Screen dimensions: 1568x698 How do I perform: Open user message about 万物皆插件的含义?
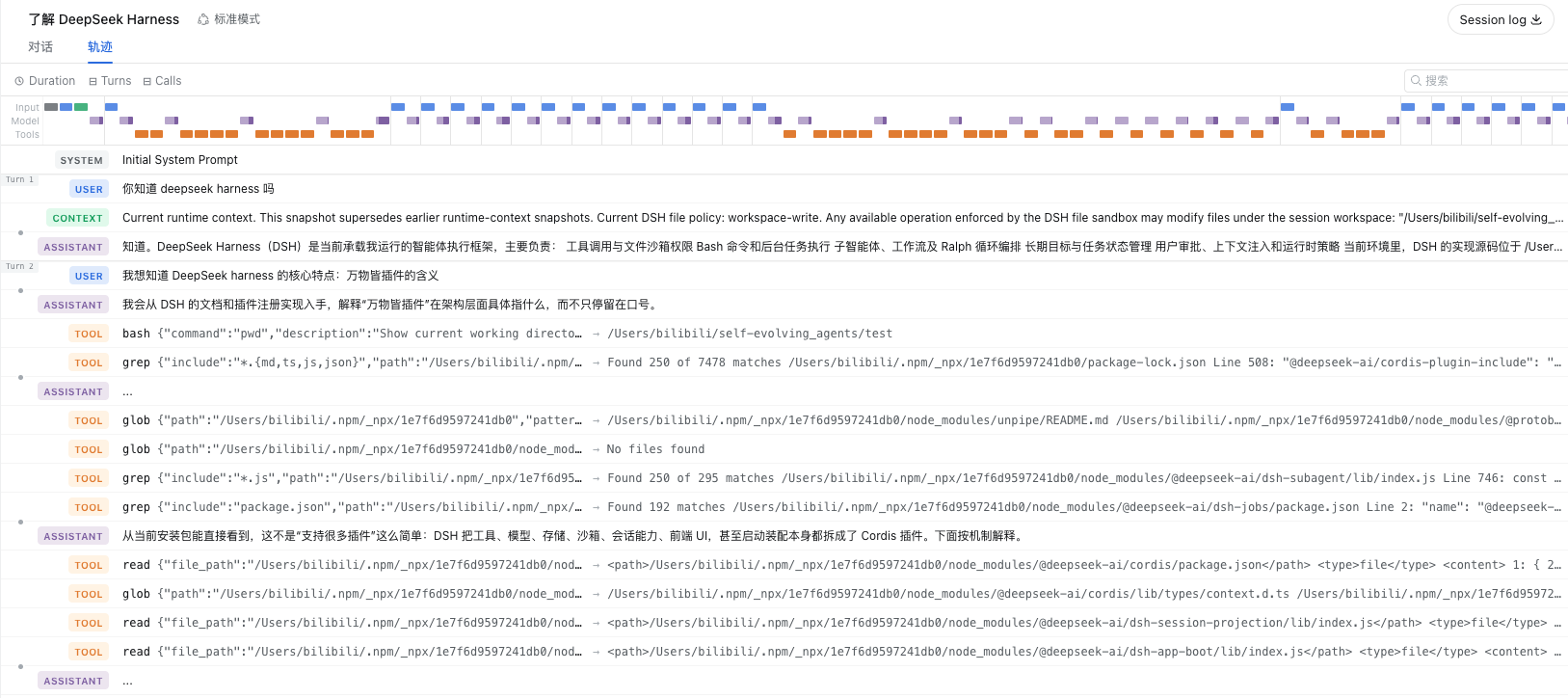(784, 276)
